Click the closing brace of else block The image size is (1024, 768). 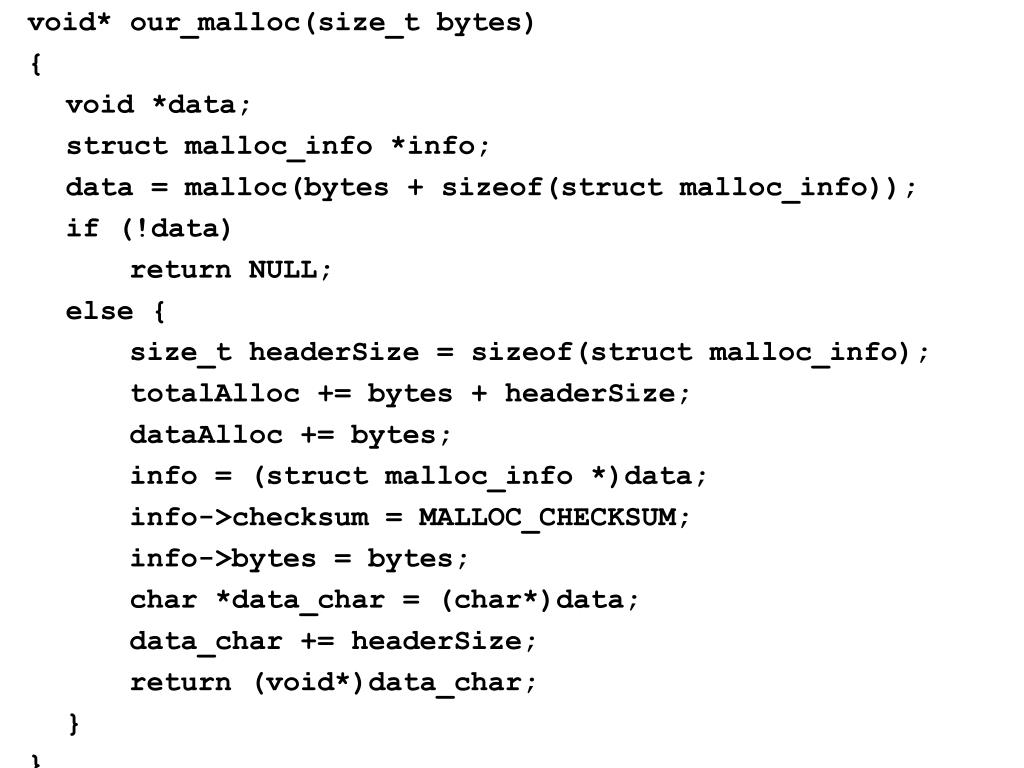tap(74, 724)
